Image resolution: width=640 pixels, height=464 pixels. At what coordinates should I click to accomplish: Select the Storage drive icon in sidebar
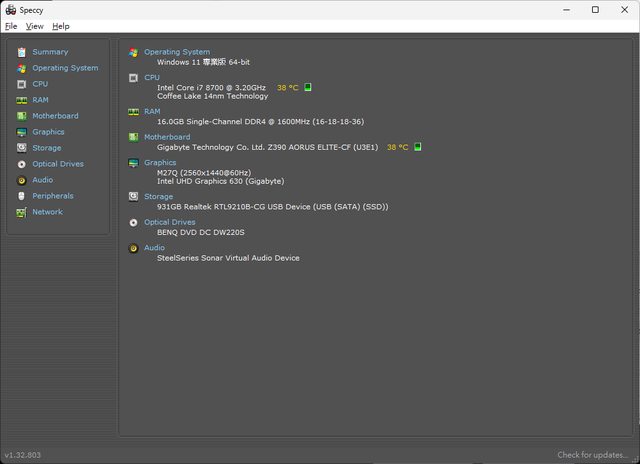point(21,148)
